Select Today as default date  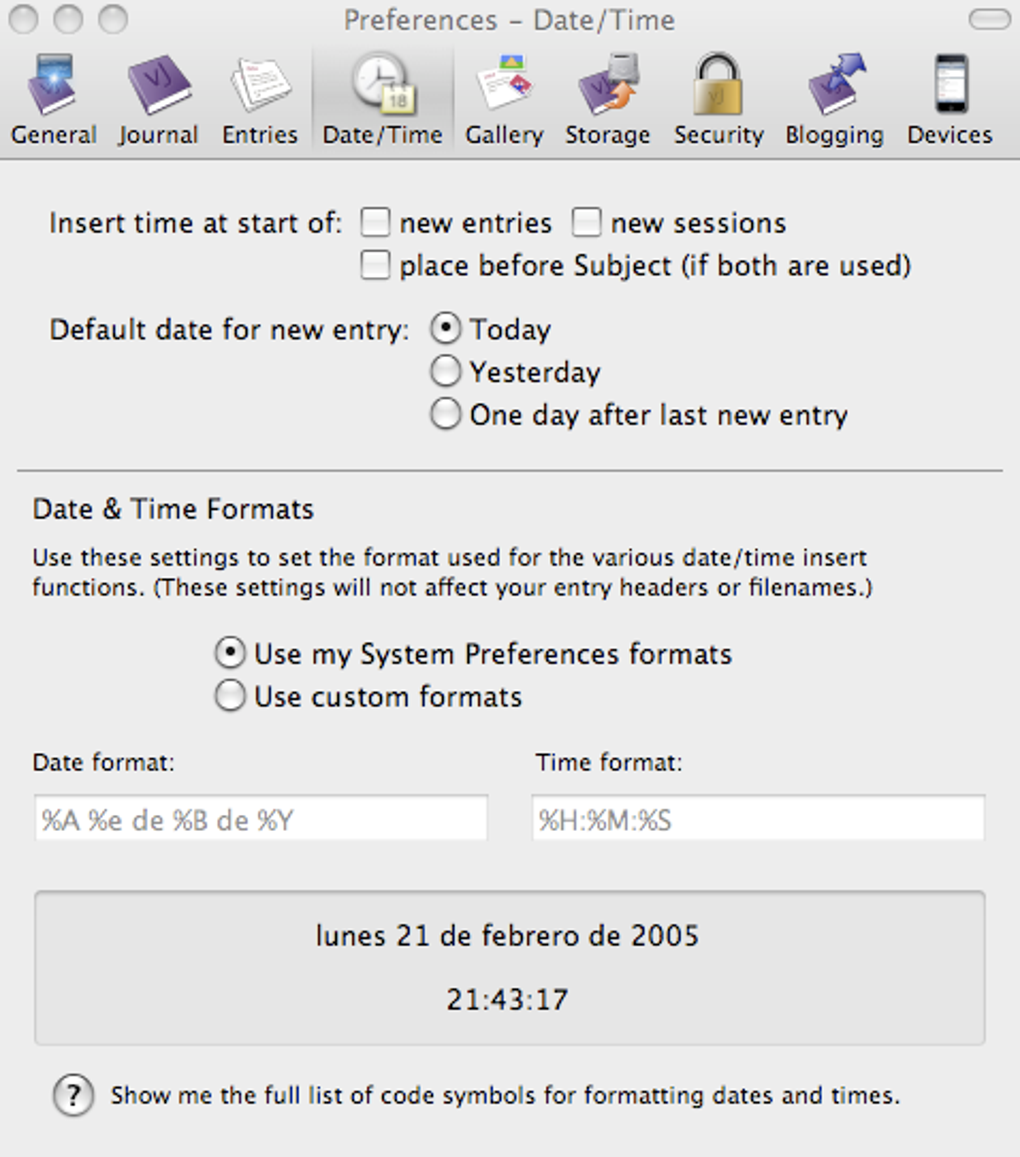click(446, 329)
